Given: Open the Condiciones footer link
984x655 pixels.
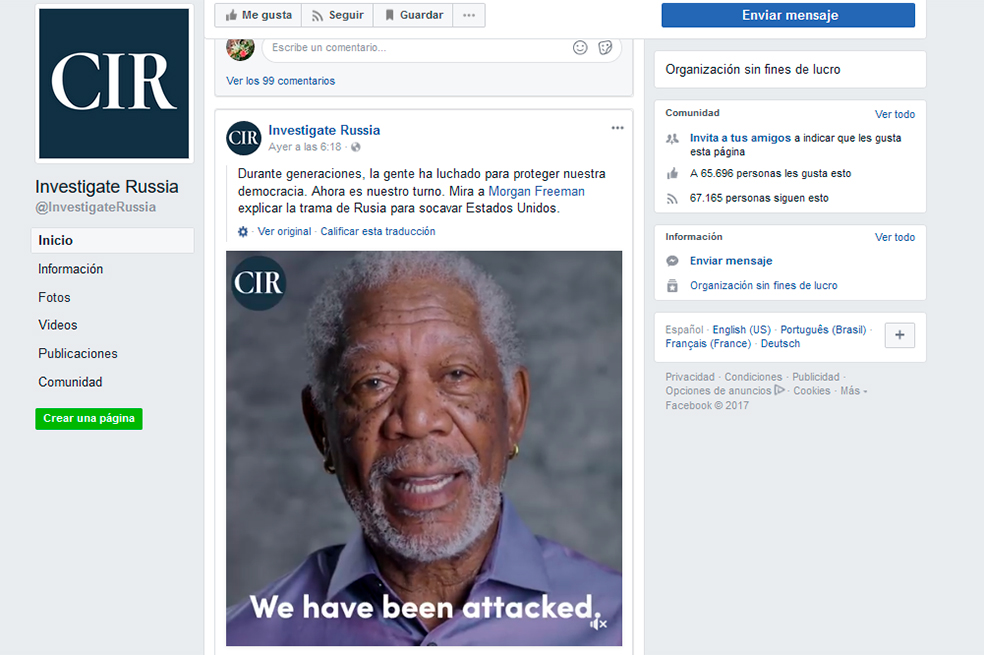Looking at the screenshot, I should pos(753,377).
